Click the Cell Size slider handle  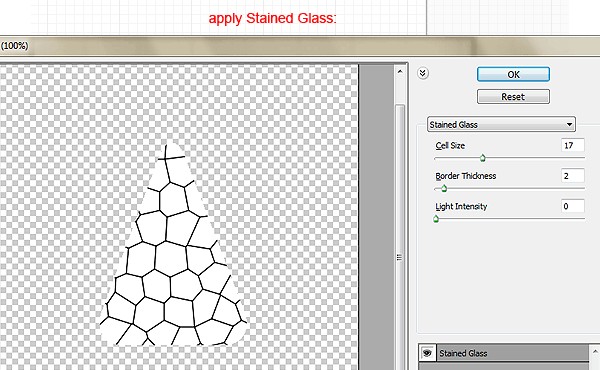point(483,158)
